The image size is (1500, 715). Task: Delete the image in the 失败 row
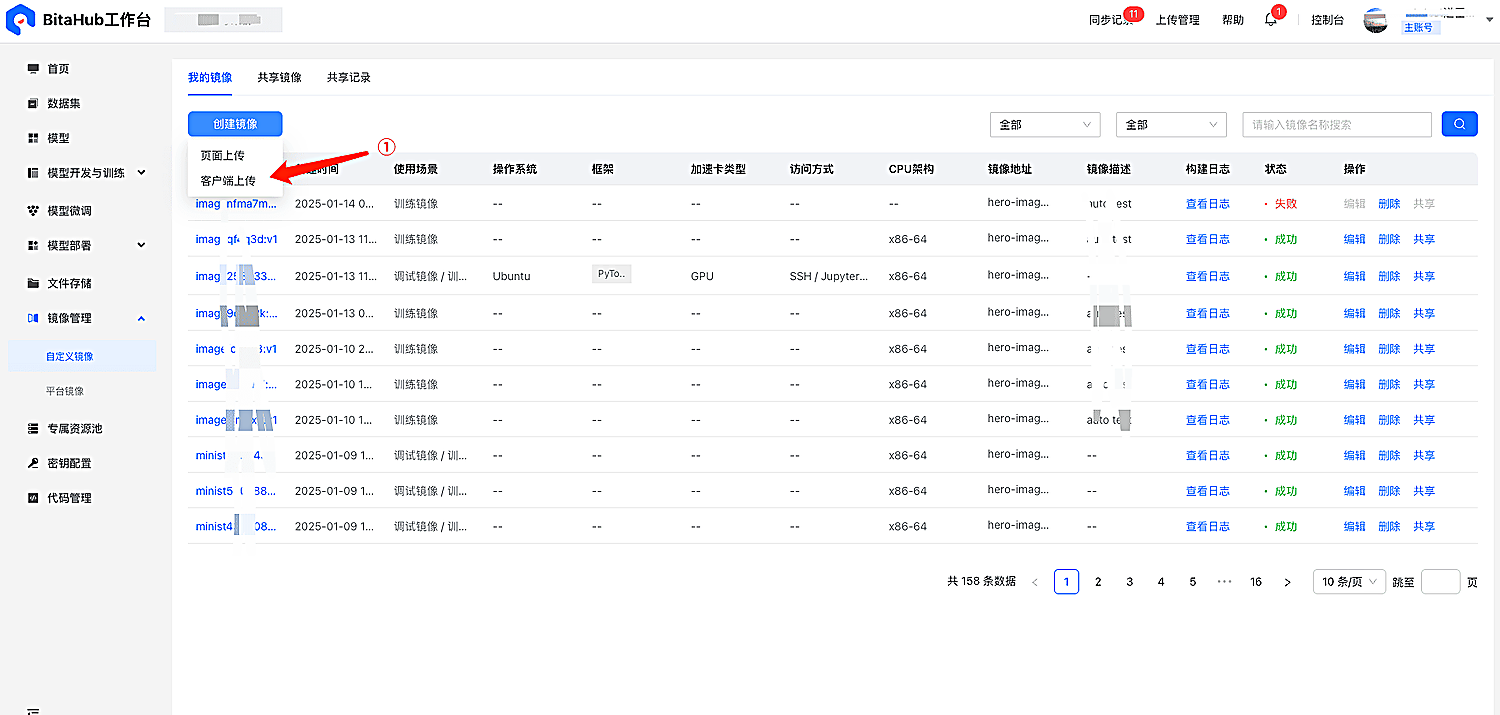pyautogui.click(x=1389, y=204)
